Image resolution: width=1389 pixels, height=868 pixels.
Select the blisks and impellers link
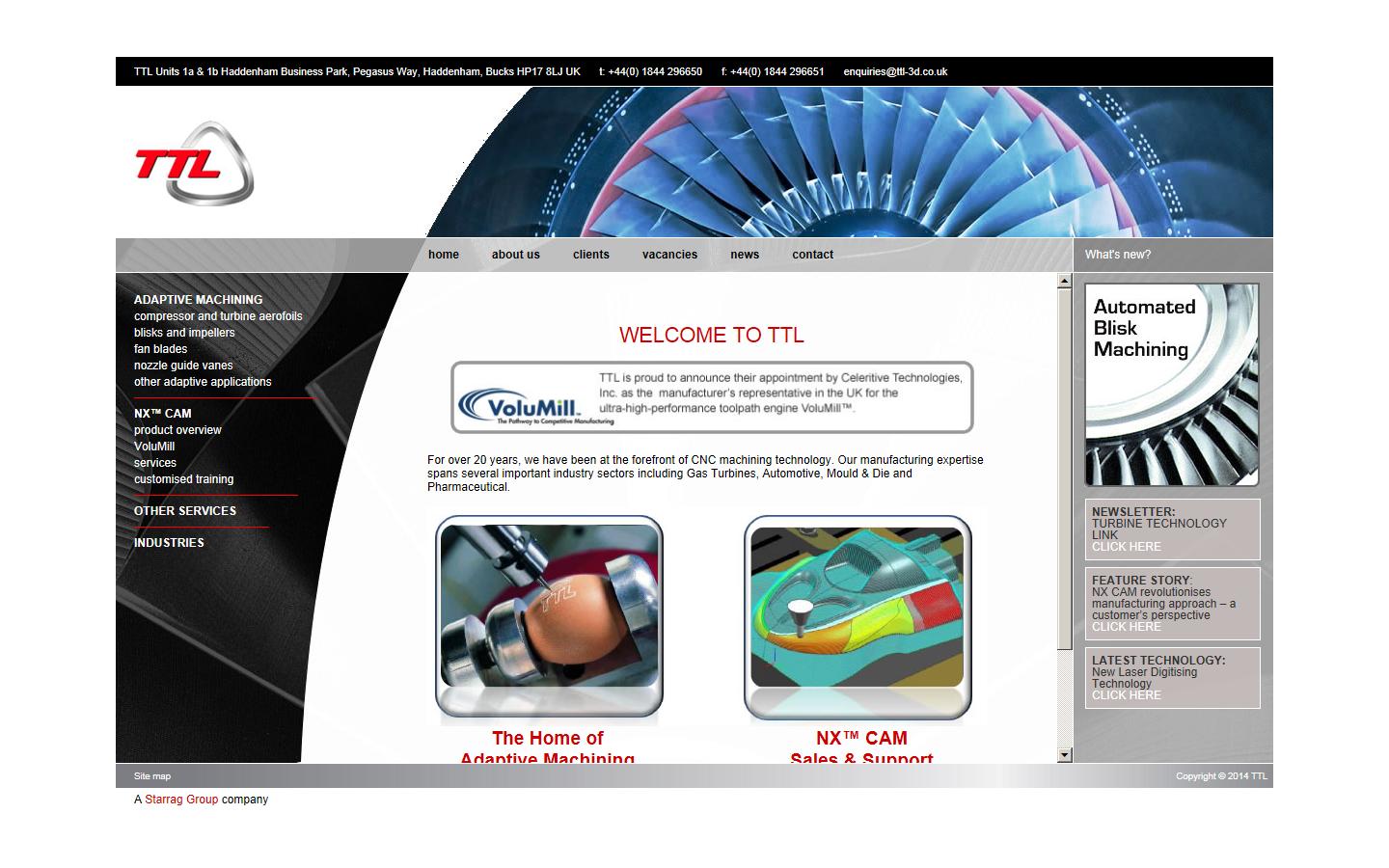click(184, 332)
